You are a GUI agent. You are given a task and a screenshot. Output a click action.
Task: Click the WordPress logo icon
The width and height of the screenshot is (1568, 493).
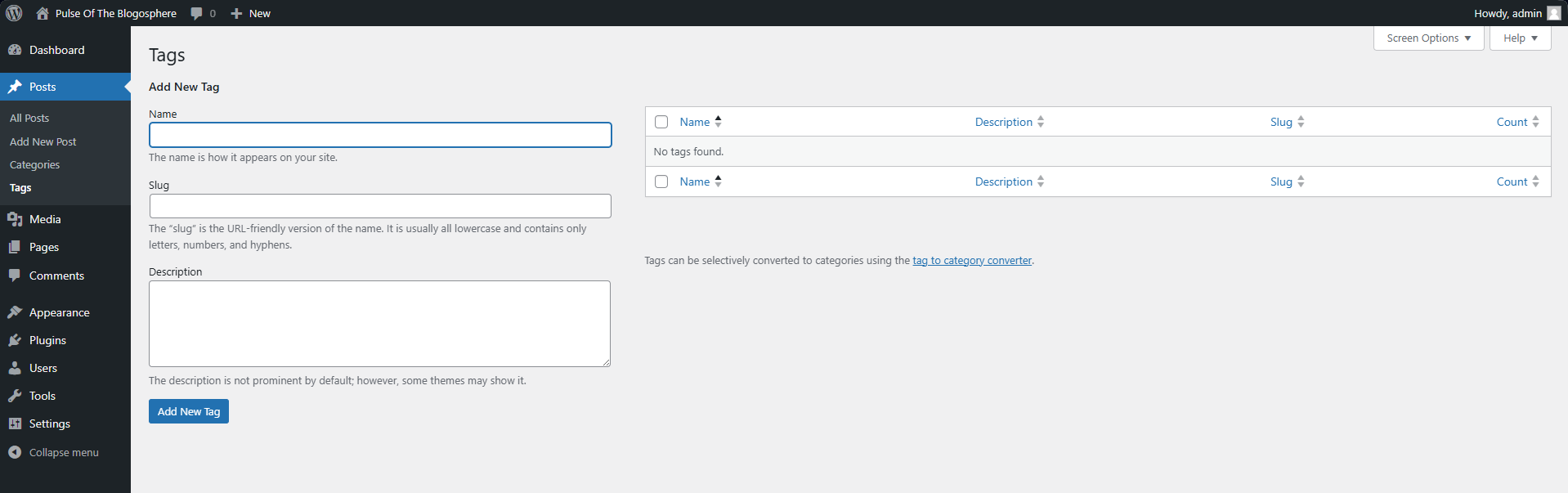point(14,13)
